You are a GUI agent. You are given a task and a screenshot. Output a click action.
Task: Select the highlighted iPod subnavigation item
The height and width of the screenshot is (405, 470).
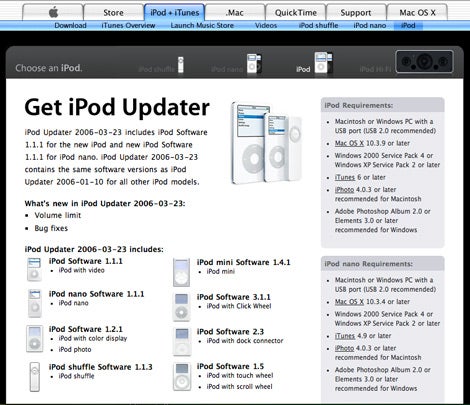(x=408, y=25)
